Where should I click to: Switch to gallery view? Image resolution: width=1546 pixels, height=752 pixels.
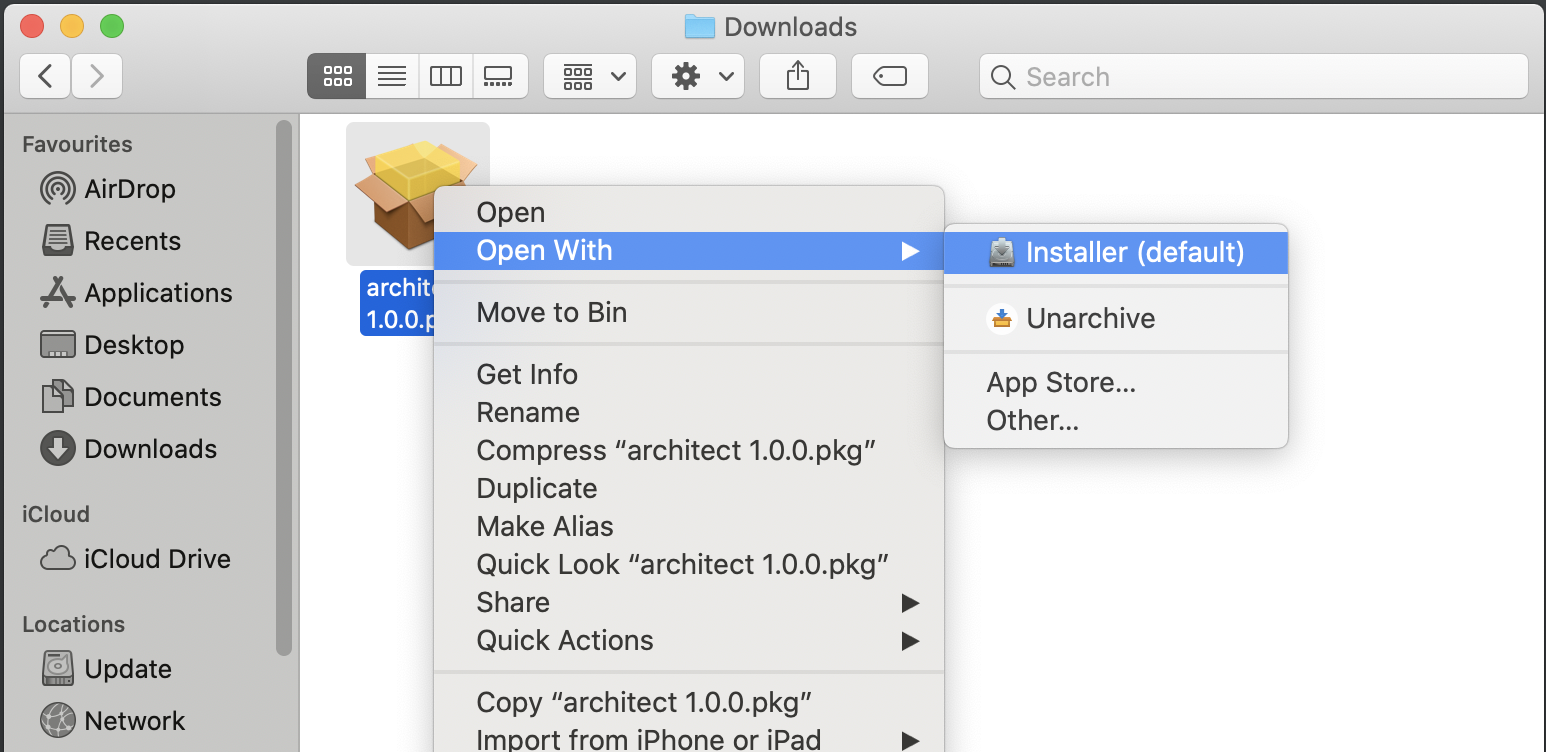click(499, 76)
